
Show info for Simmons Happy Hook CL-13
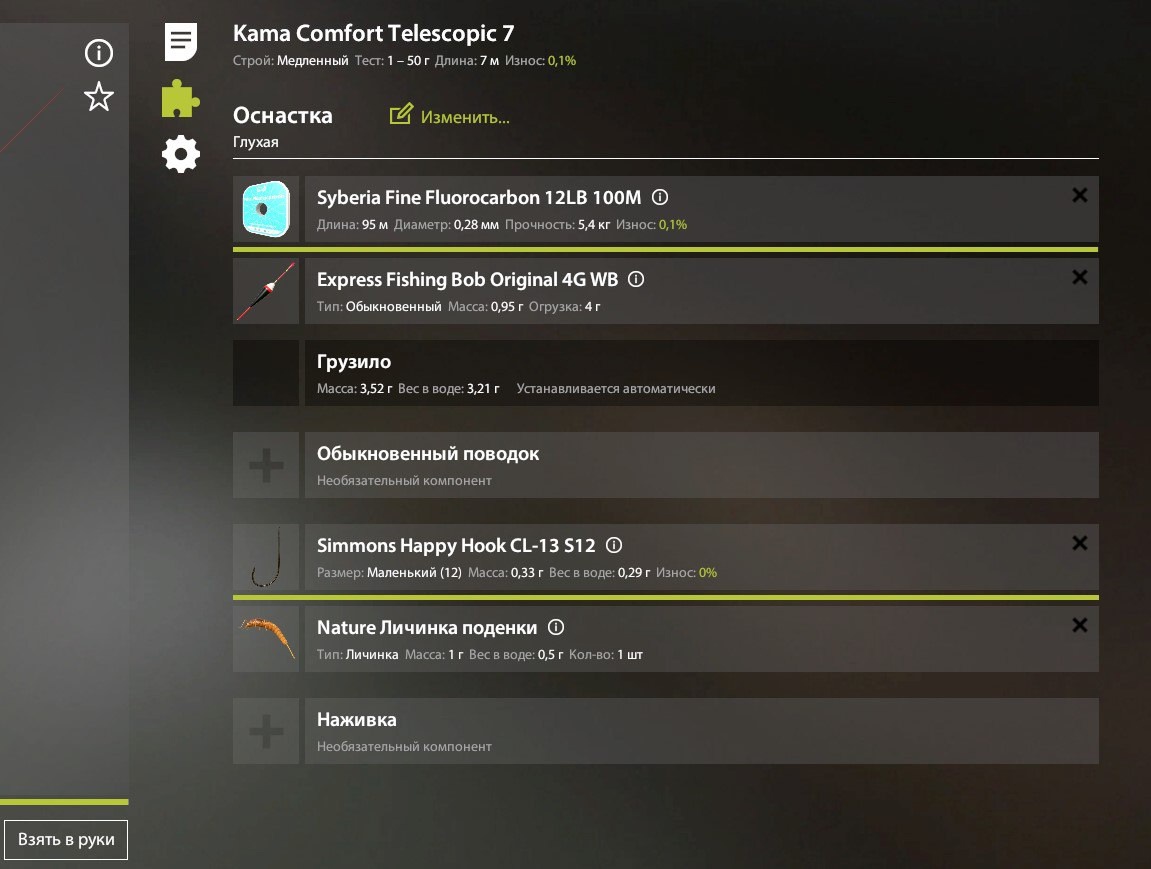(x=614, y=545)
